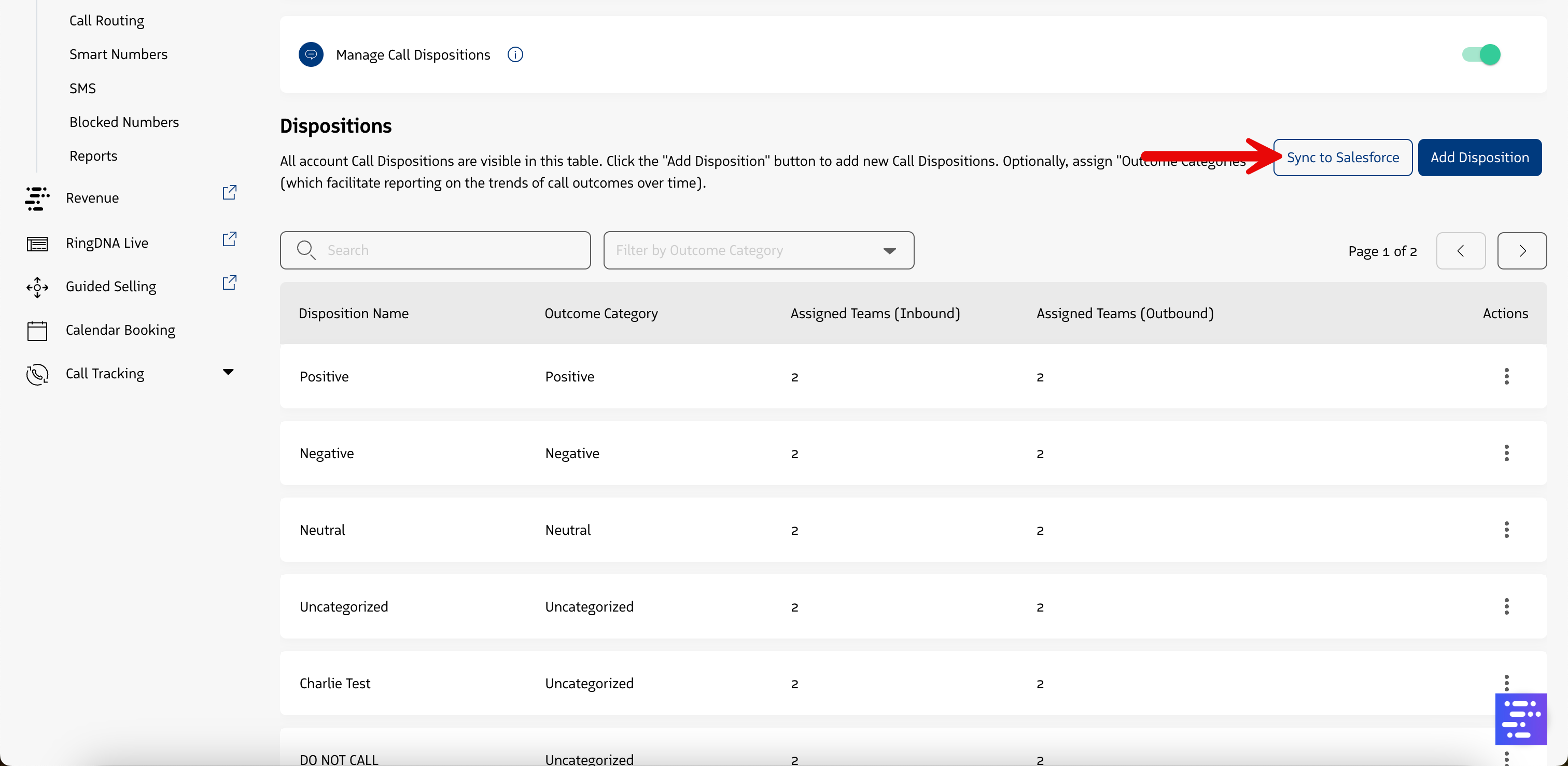This screenshot has width=1568, height=766.
Task: Disable the Manage Call Dispositions toggle
Action: [1481, 55]
